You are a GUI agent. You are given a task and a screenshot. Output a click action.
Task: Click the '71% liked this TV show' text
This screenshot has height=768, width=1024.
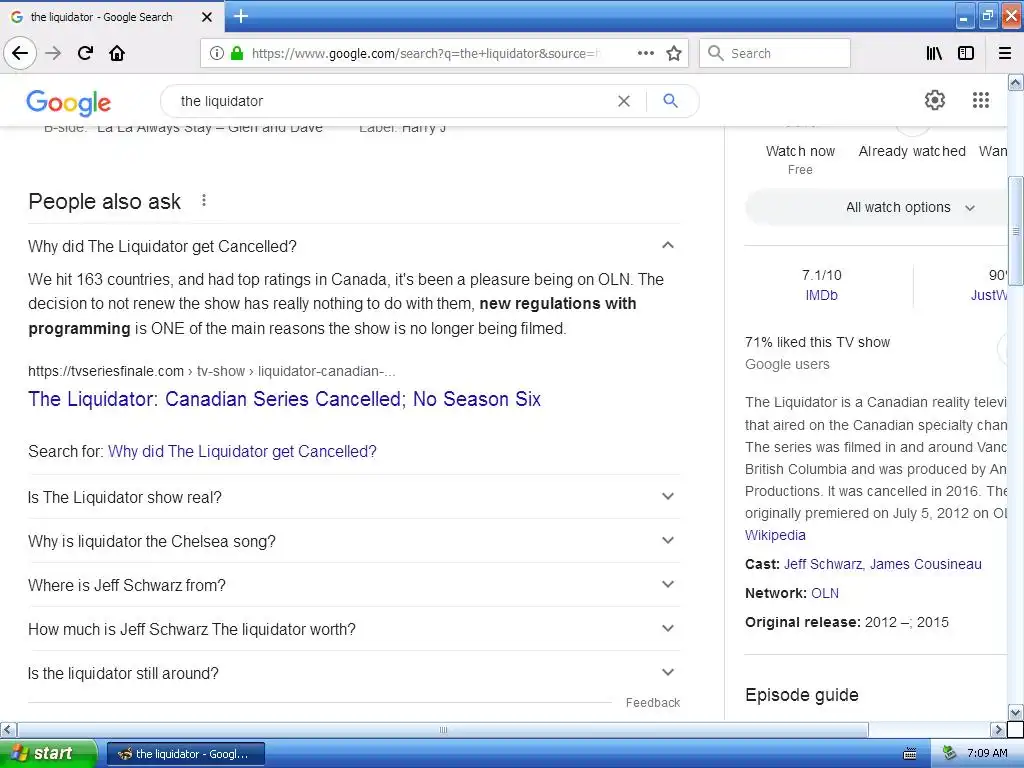tap(817, 342)
